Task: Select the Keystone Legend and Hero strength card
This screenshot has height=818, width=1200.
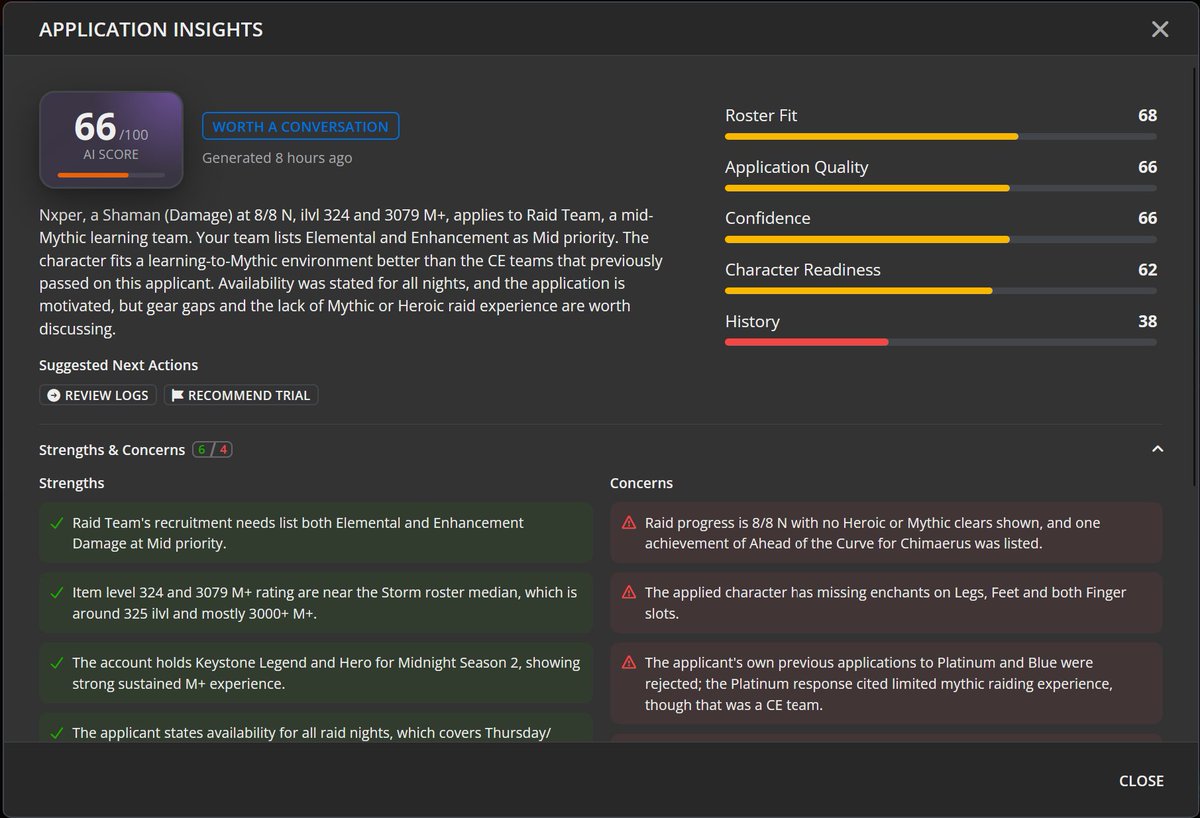Action: pos(316,673)
